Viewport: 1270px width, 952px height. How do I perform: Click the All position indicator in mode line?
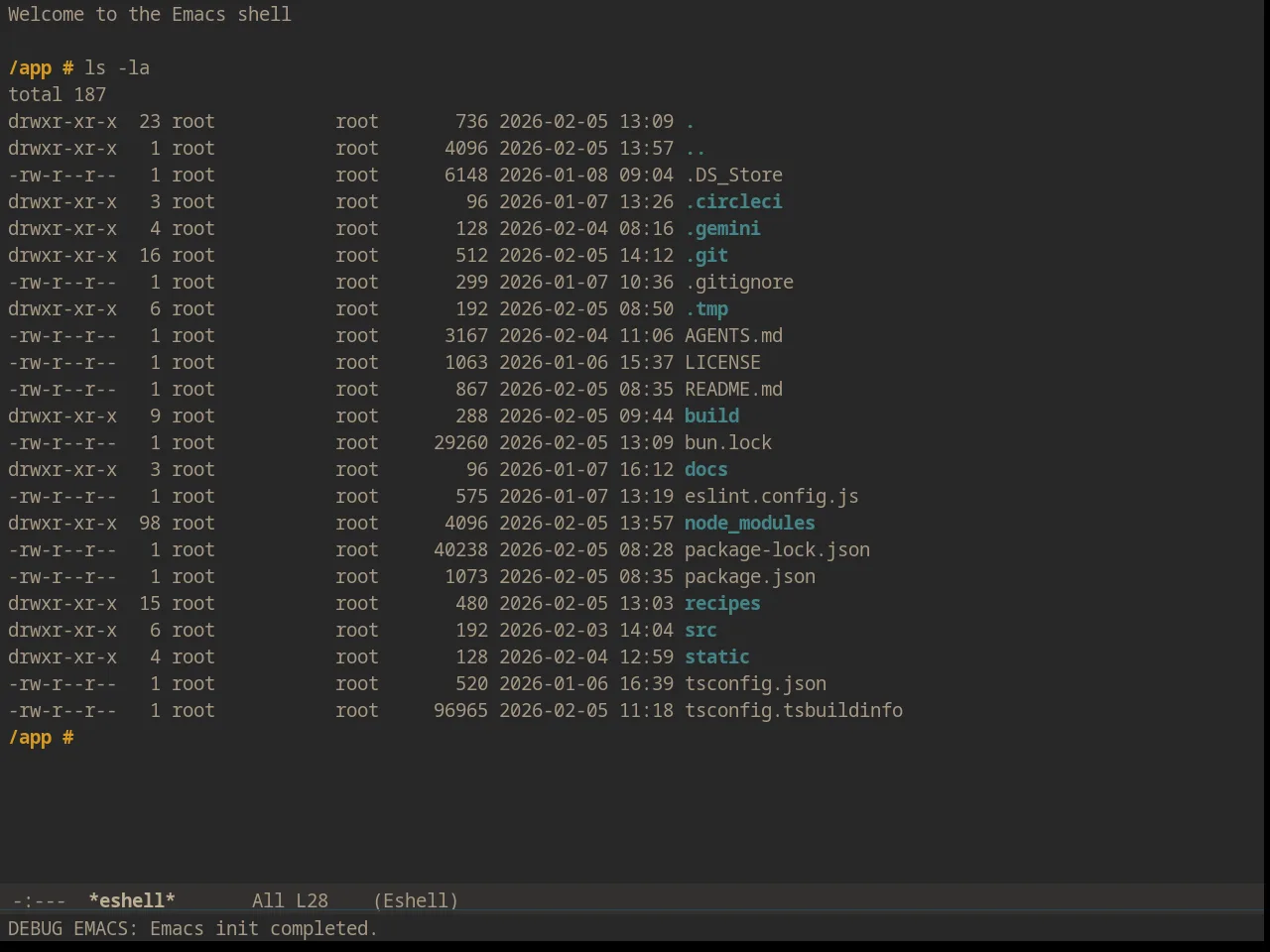pos(268,900)
